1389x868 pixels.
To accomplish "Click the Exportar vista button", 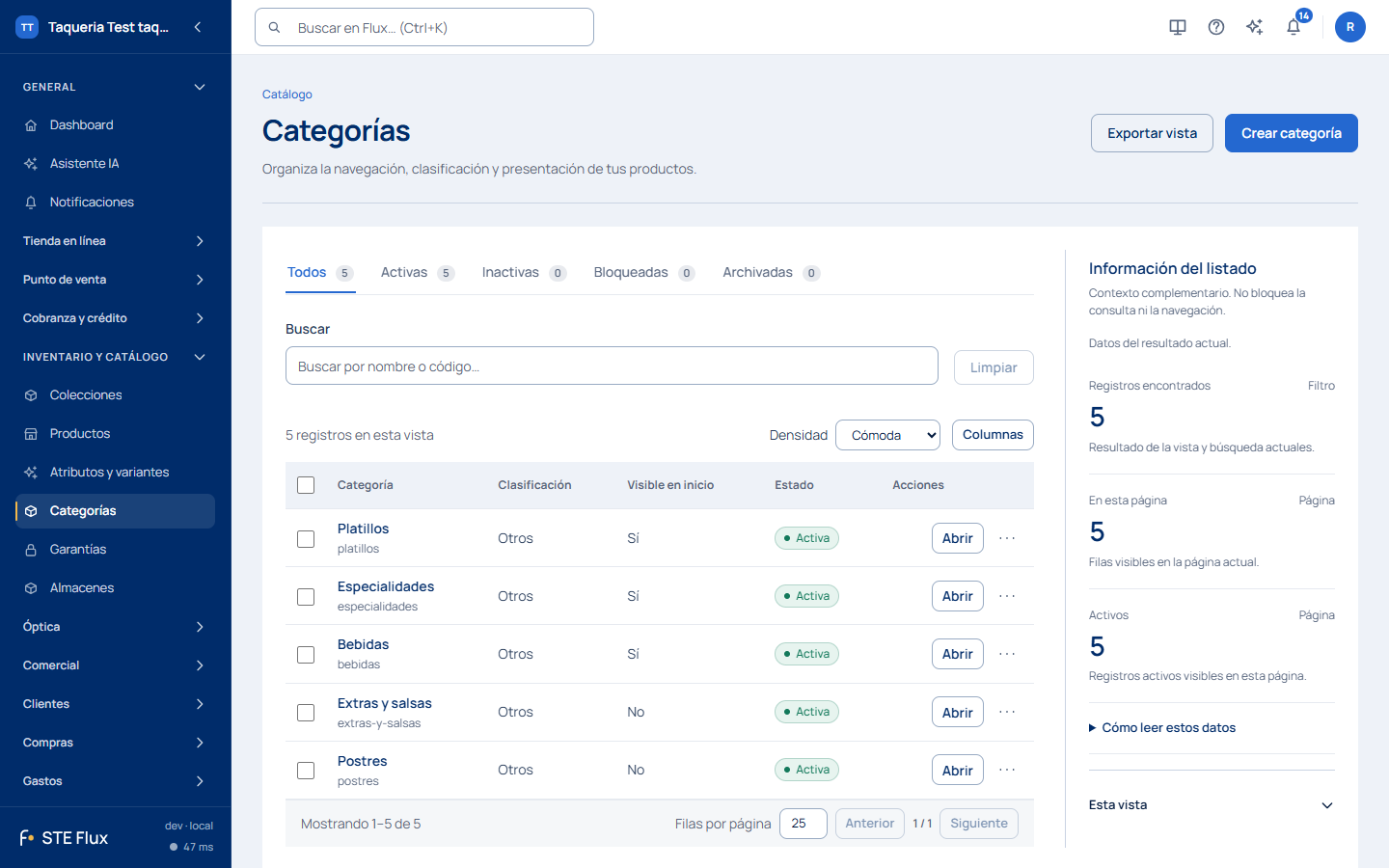I will [x=1152, y=133].
